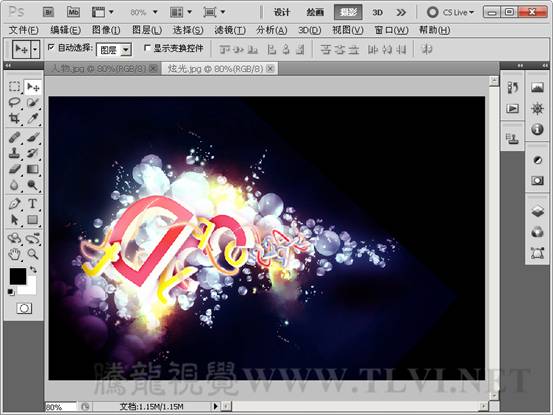Open the 80% zoom level dropdown
The width and height of the screenshot is (553, 415).
click(144, 12)
